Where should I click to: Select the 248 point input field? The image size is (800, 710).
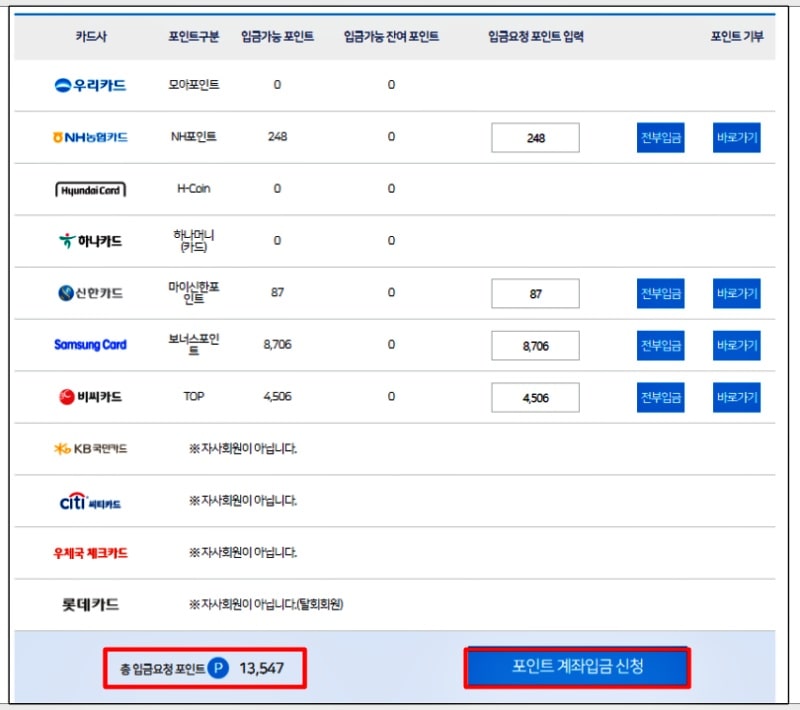tap(535, 137)
